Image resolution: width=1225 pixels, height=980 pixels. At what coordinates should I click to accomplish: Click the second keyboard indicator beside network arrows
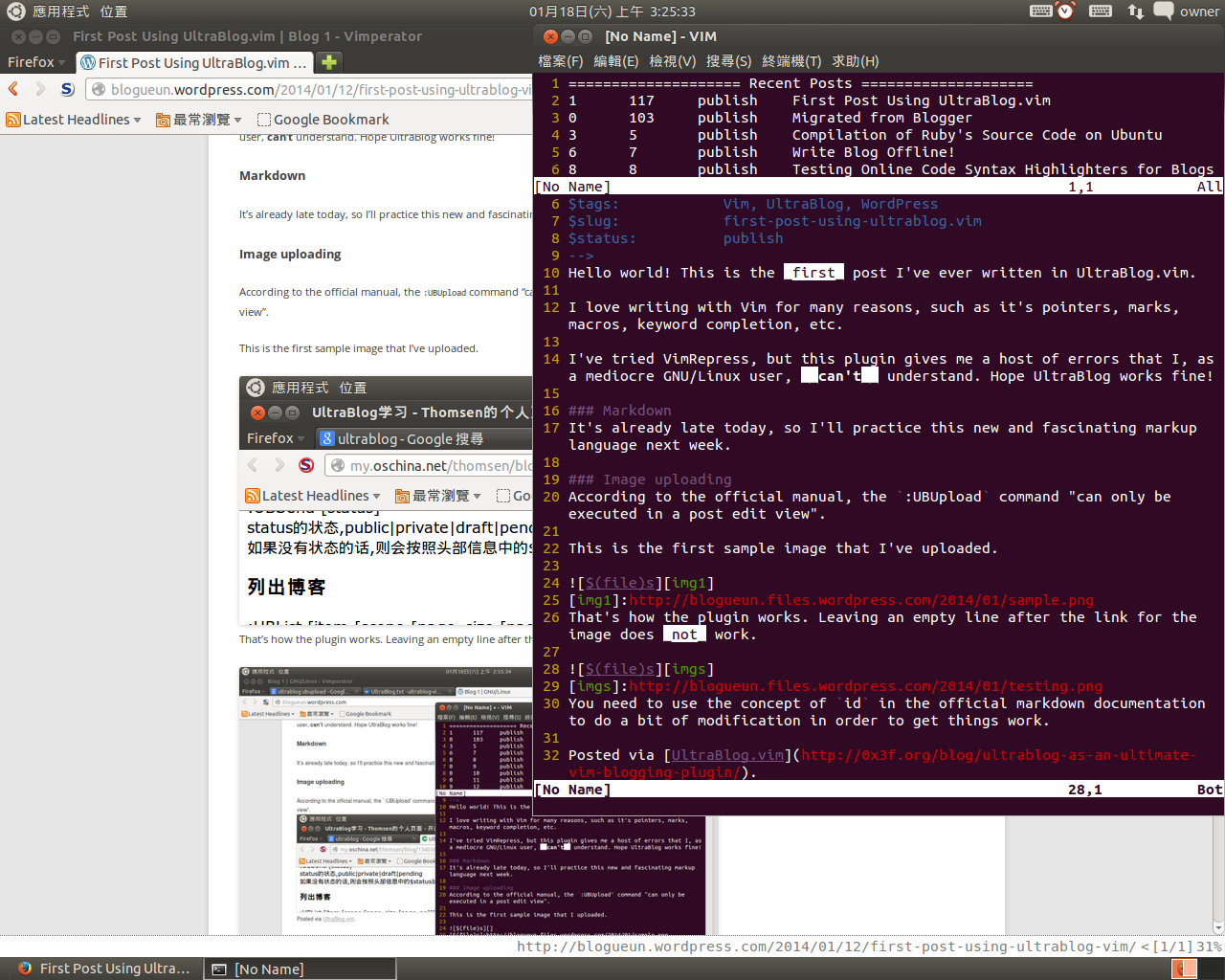point(1101,11)
